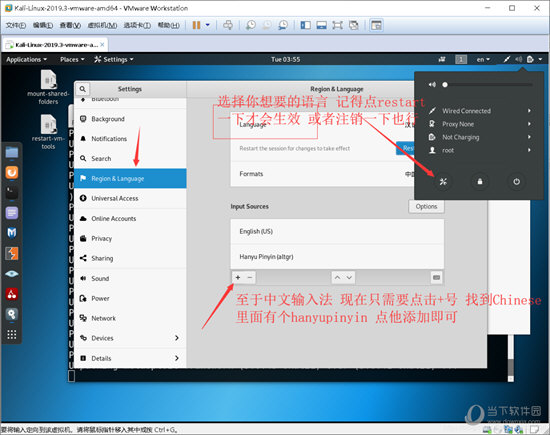Open VMware 帮助(H) menu
This screenshot has width=550, height=435.
click(x=168, y=25)
